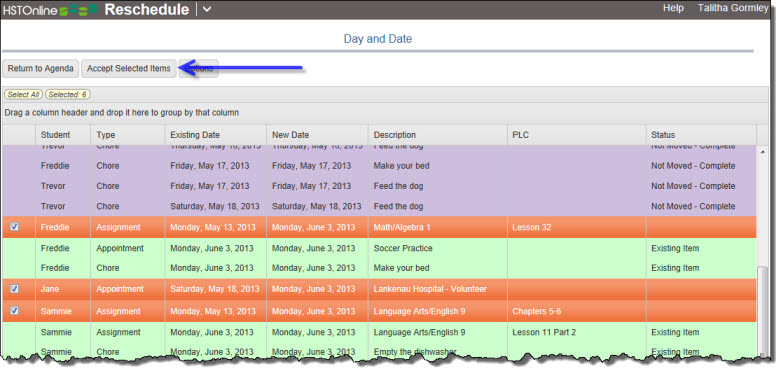Sort by PLC column header
The image size is (776, 368).
(577, 135)
